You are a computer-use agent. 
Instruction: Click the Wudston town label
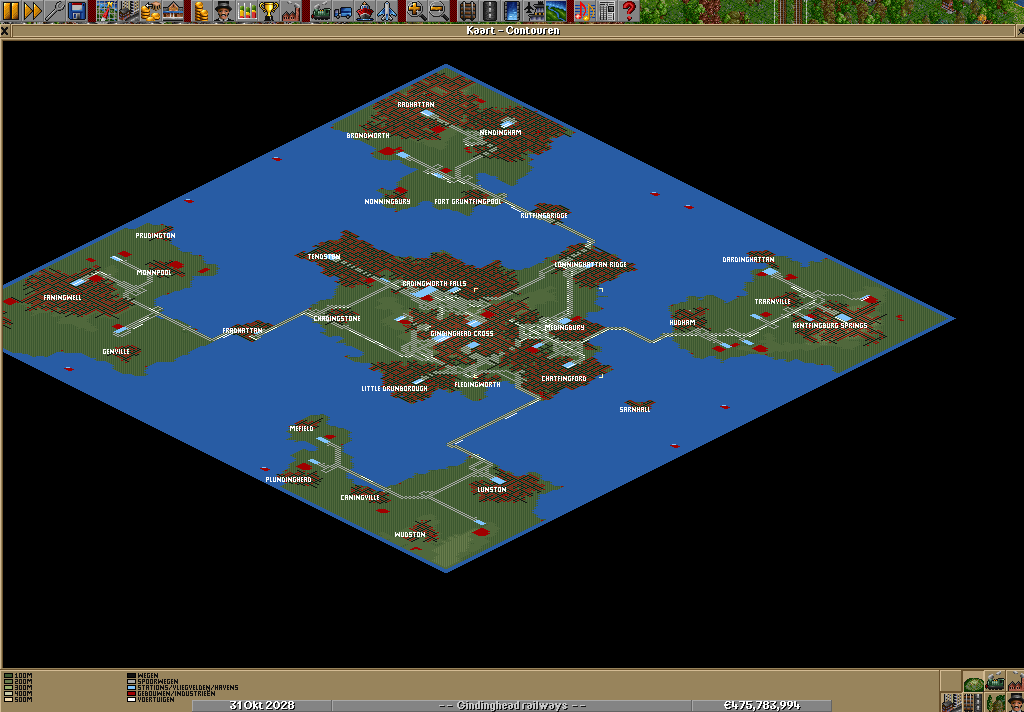[410, 535]
